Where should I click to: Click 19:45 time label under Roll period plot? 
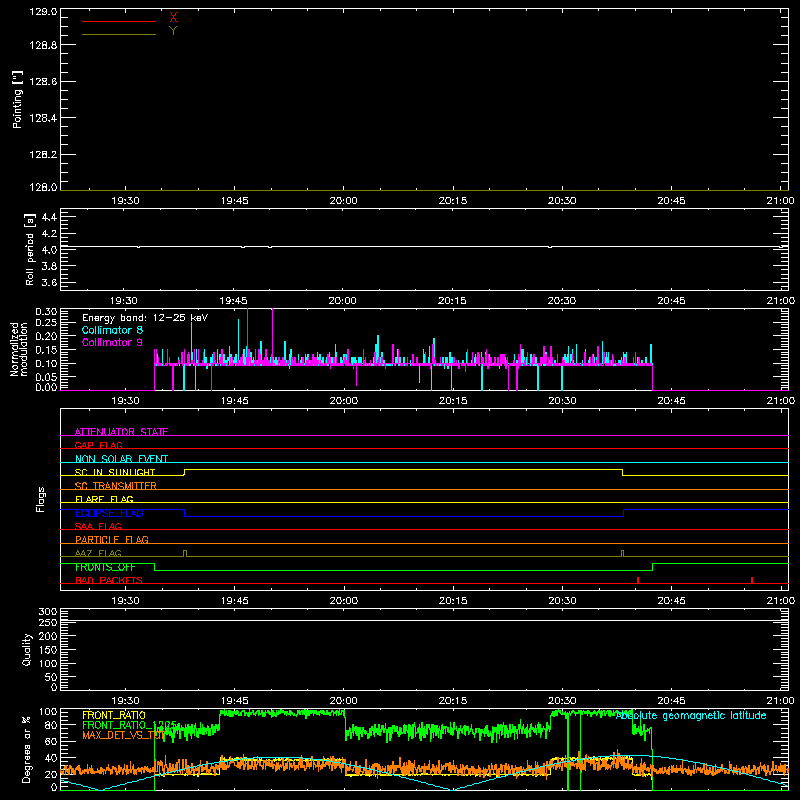[x=234, y=301]
